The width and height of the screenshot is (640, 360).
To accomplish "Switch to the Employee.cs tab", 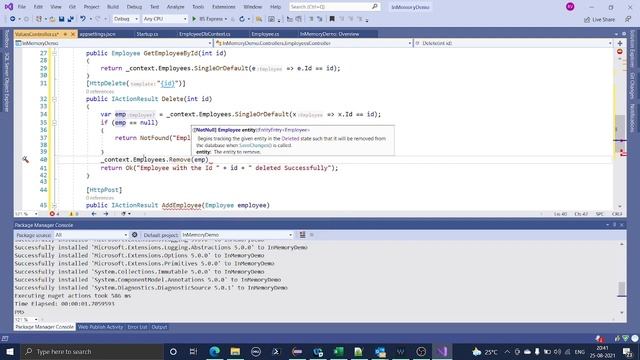I will point(265,34).
